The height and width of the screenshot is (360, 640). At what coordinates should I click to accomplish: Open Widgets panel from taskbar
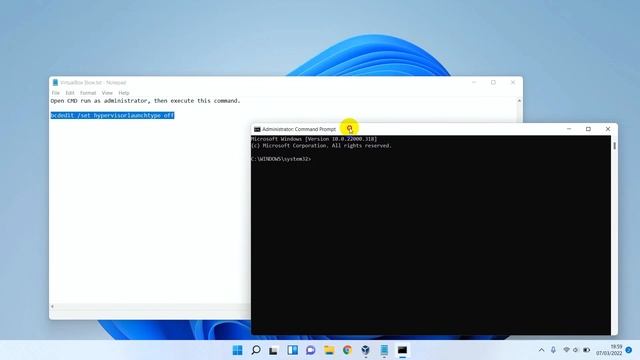[292, 350]
